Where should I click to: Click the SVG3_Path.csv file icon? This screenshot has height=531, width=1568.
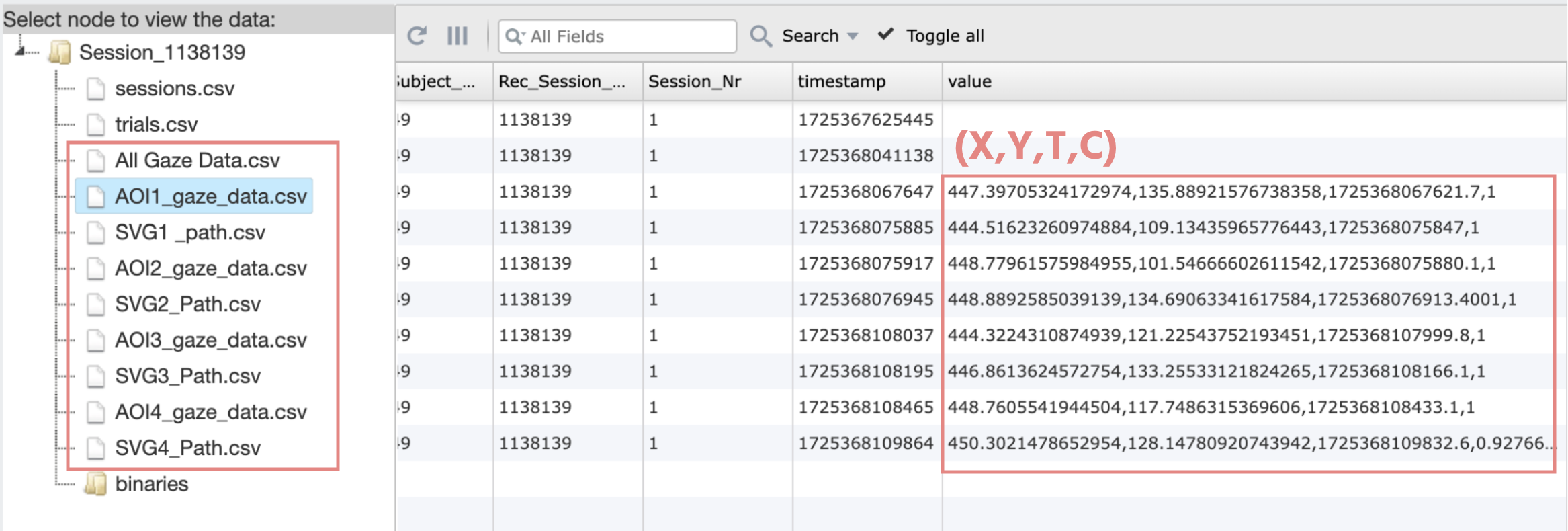coord(96,376)
